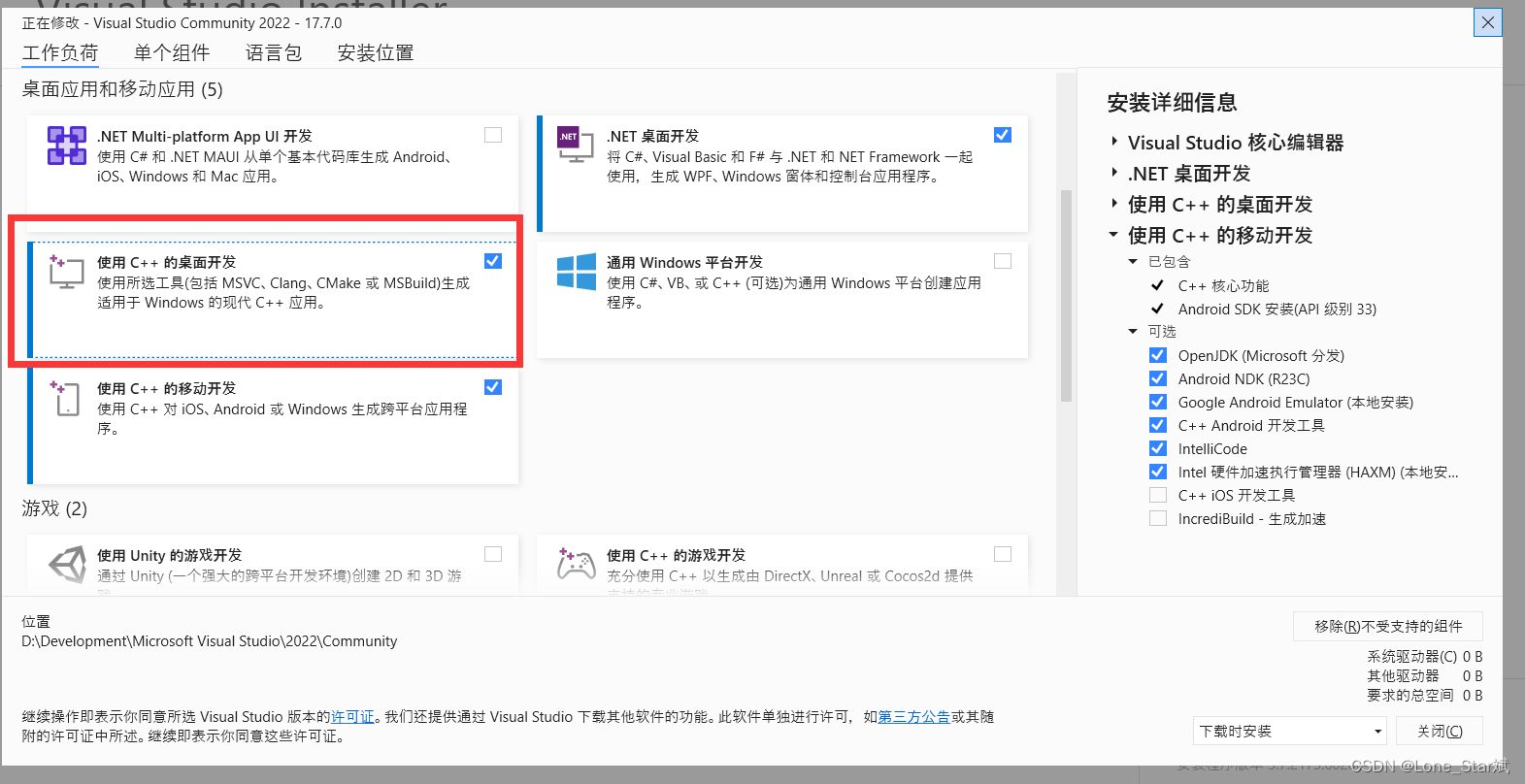1525x784 pixels.
Task: Uncheck Intel 硬件加速执行管理器 (HAXM) option
Action: 1158,472
